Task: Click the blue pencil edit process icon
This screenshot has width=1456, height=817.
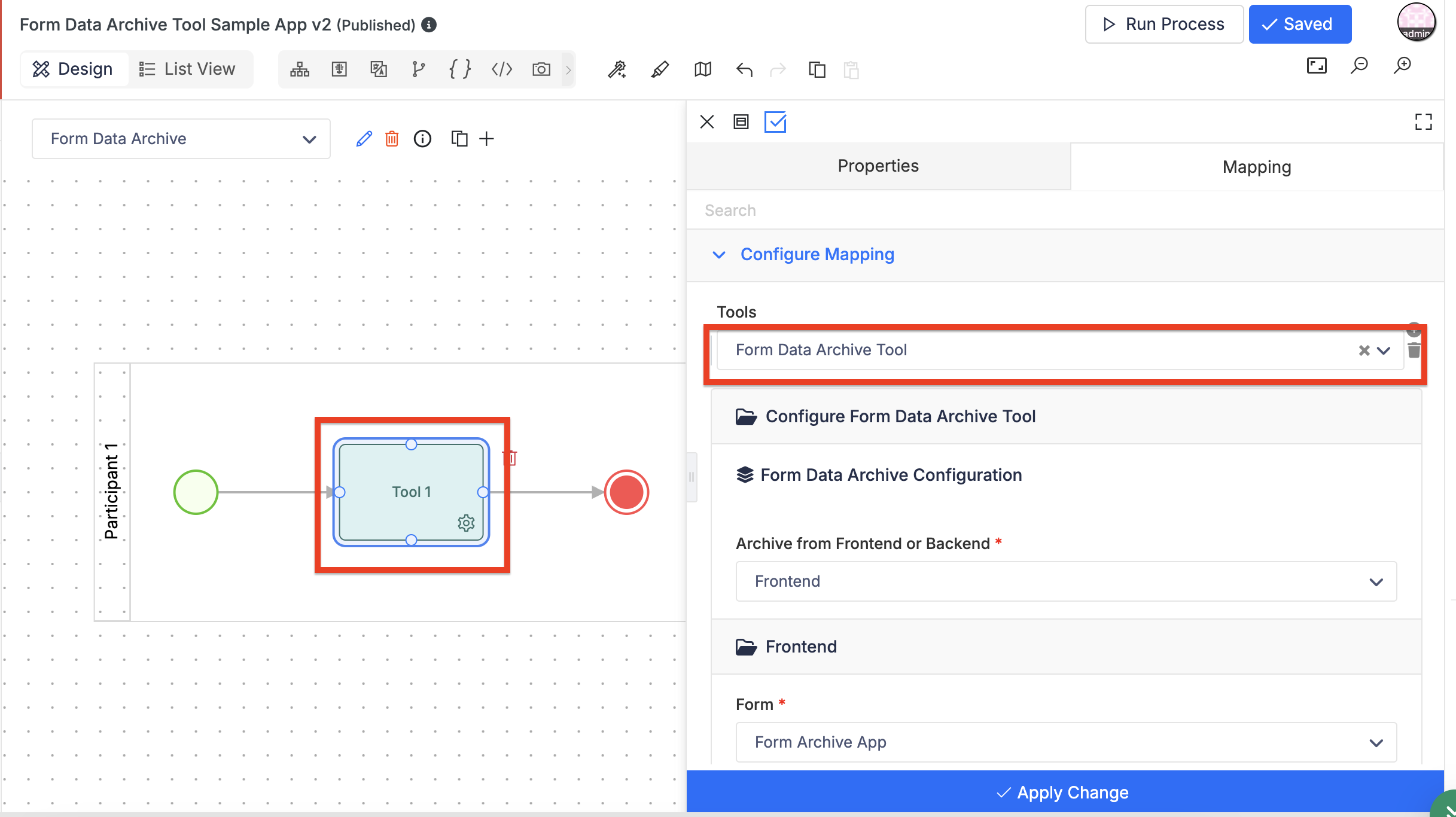Action: coord(364,139)
